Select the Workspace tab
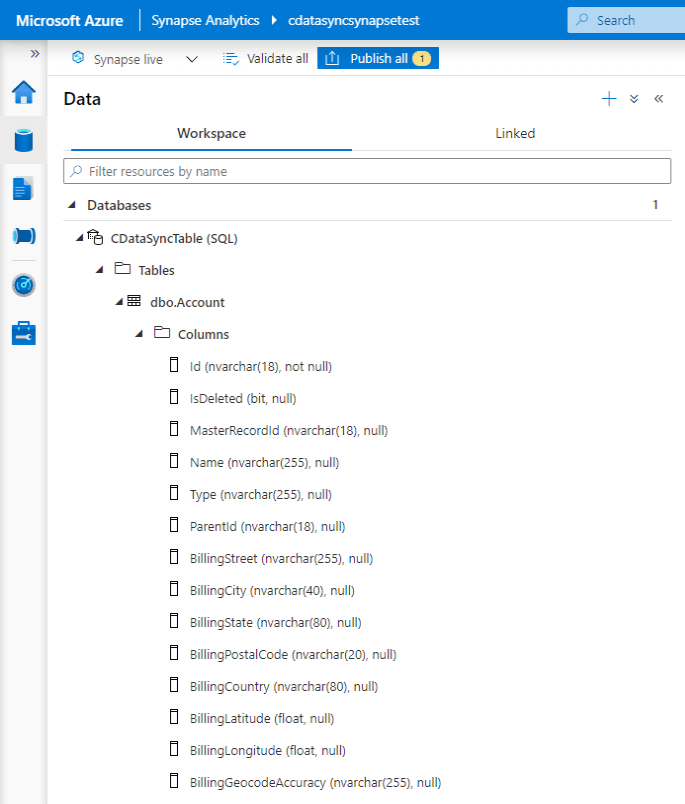The height and width of the screenshot is (804, 685). tap(211, 133)
